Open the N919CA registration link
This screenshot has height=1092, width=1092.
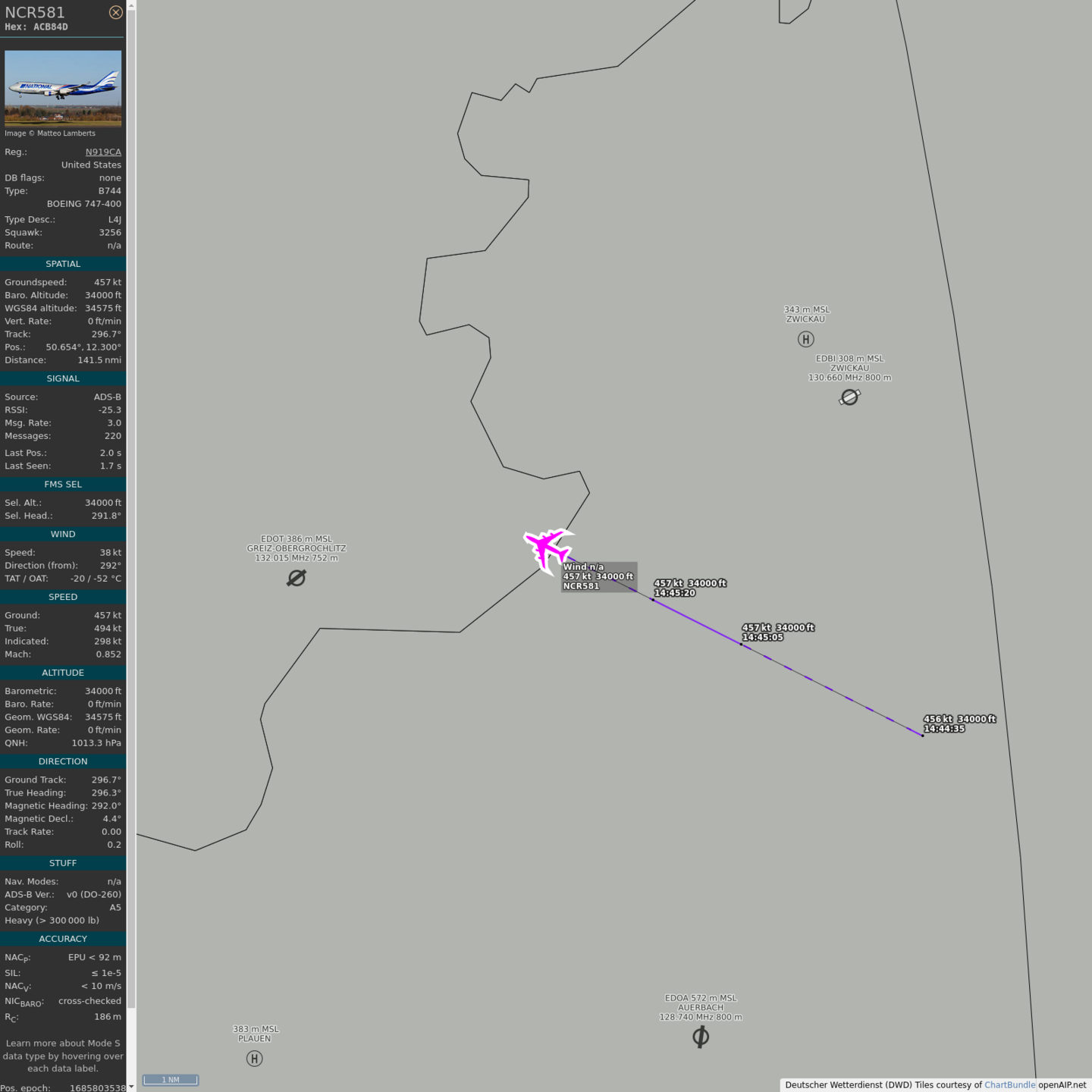(103, 152)
